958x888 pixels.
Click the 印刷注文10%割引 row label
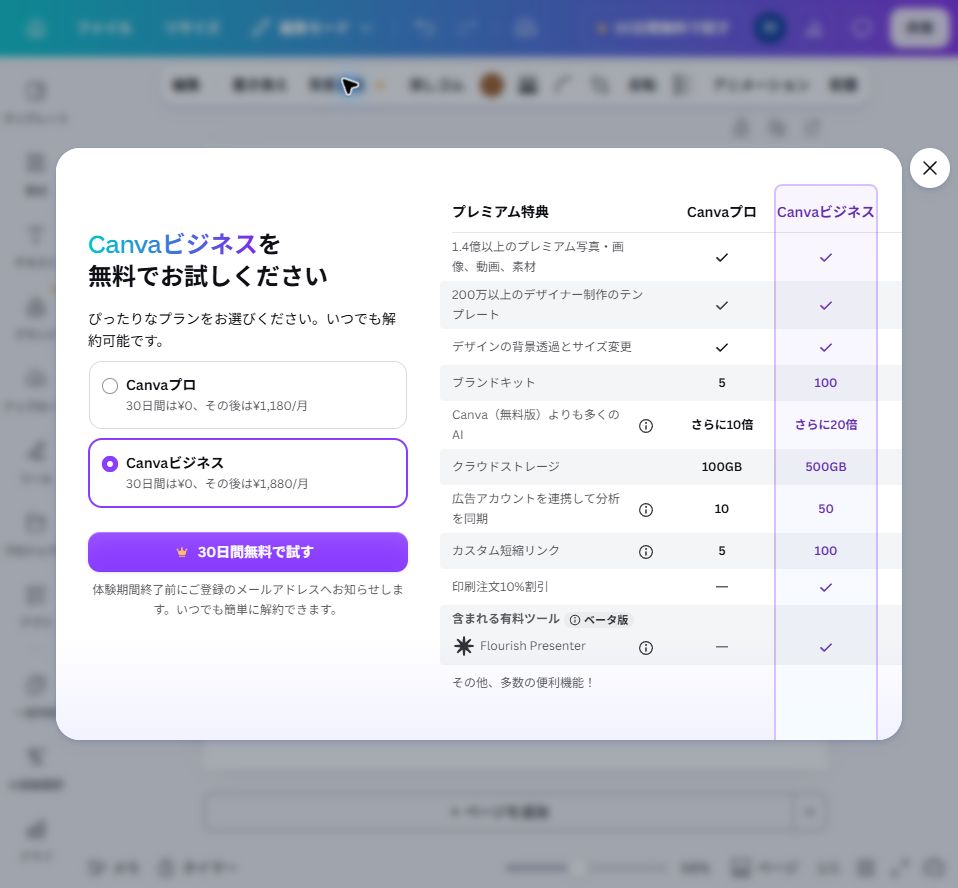[x=500, y=587]
